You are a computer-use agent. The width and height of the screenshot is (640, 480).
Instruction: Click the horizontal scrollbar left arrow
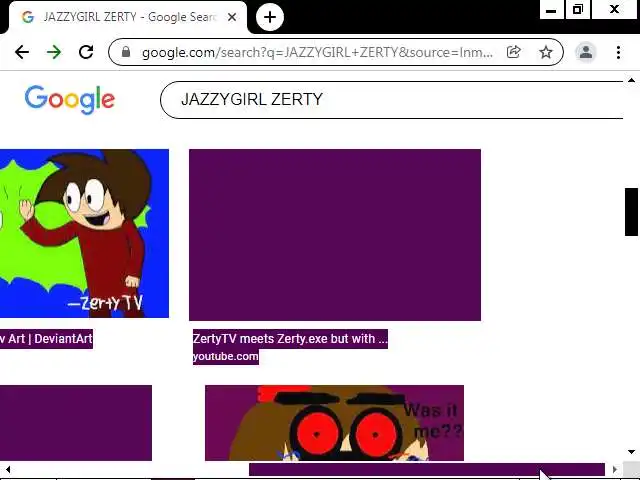click(8, 470)
